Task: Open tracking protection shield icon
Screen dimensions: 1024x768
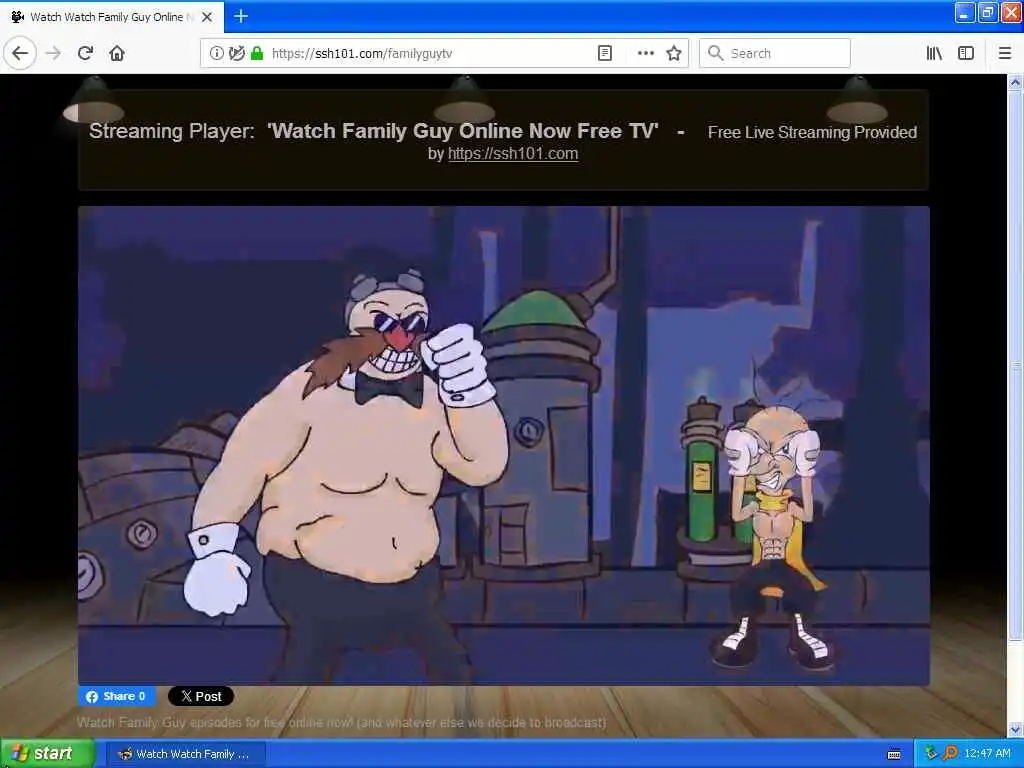Action: coord(237,53)
